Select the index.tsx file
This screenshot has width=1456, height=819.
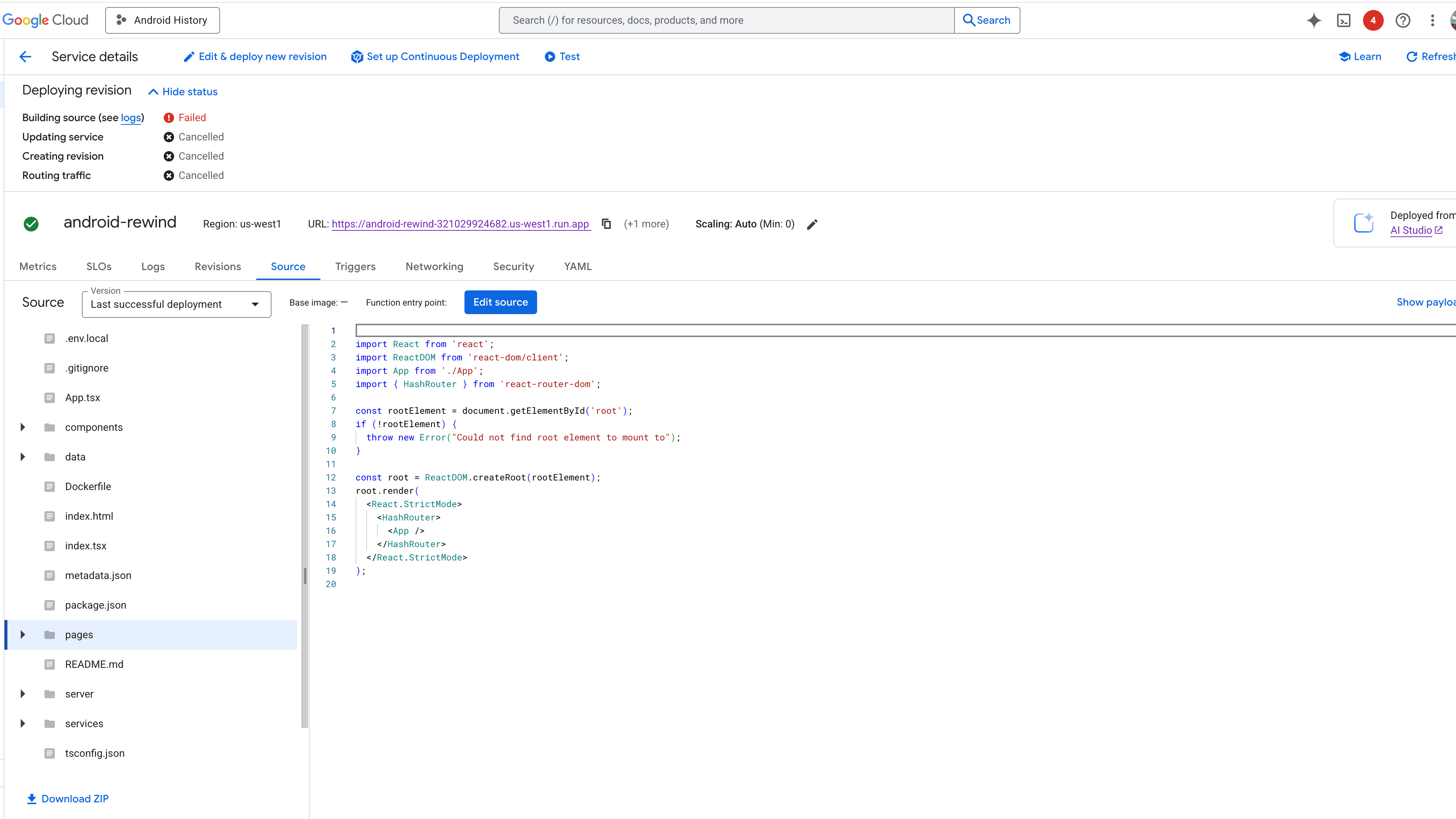(85, 546)
